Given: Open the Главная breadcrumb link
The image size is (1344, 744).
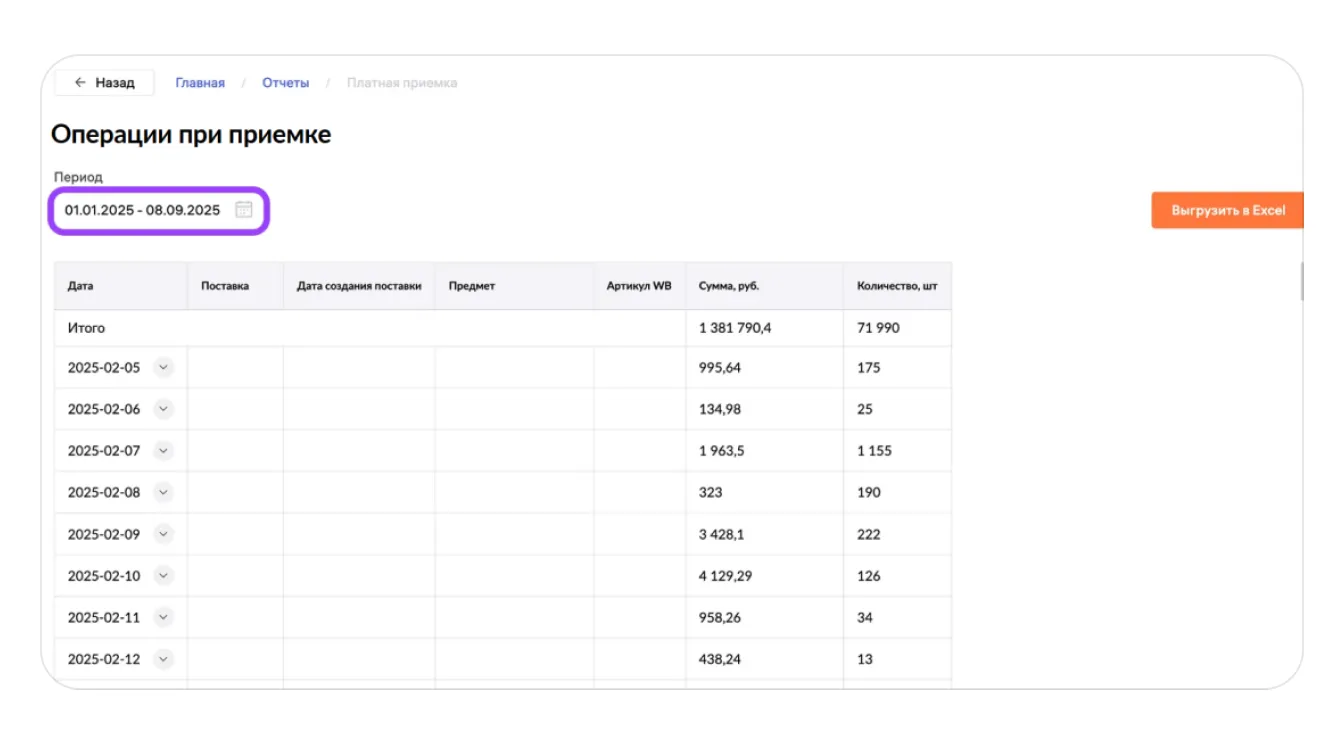Looking at the screenshot, I should (x=200, y=83).
